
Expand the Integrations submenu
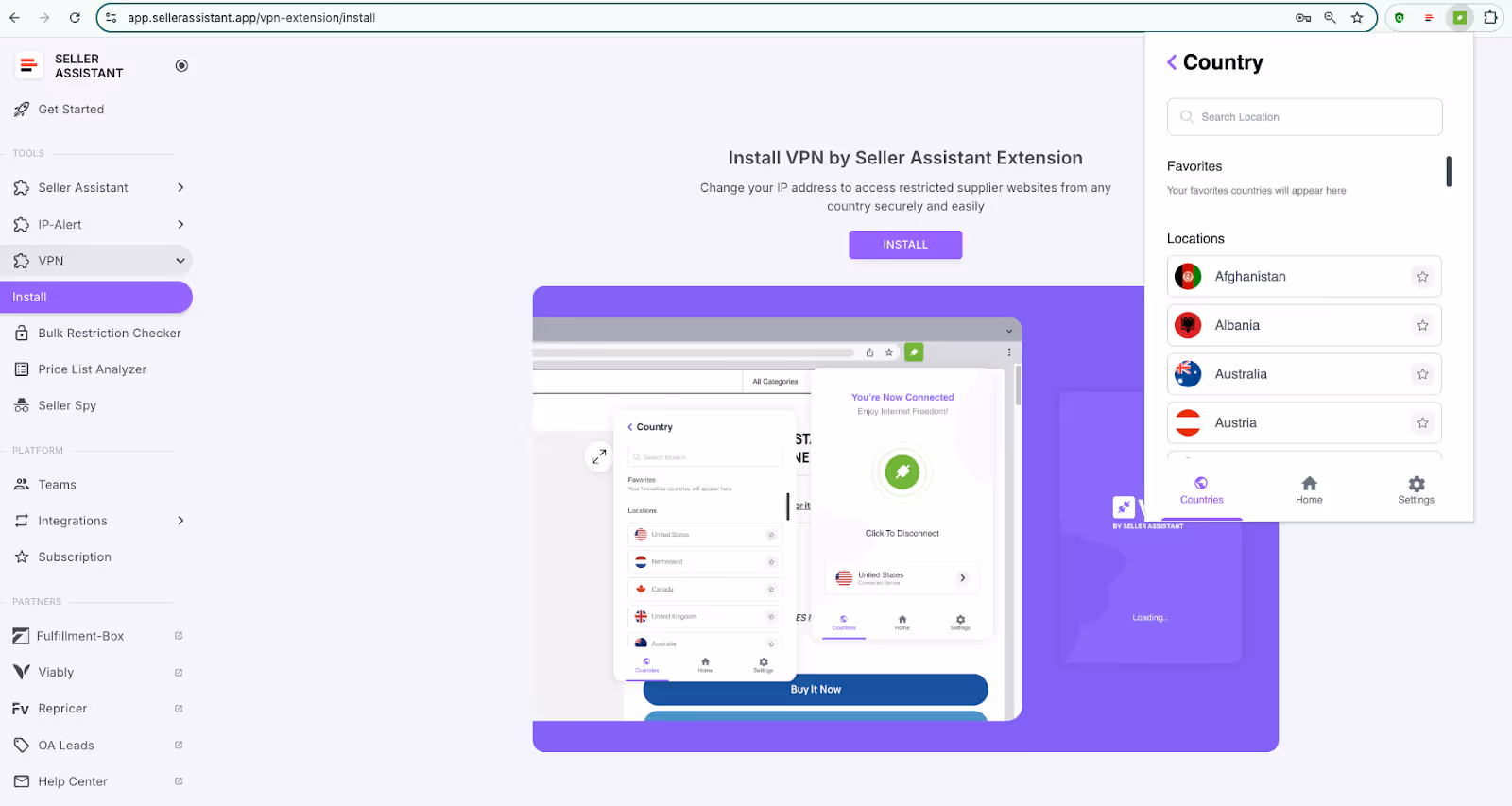(180, 521)
